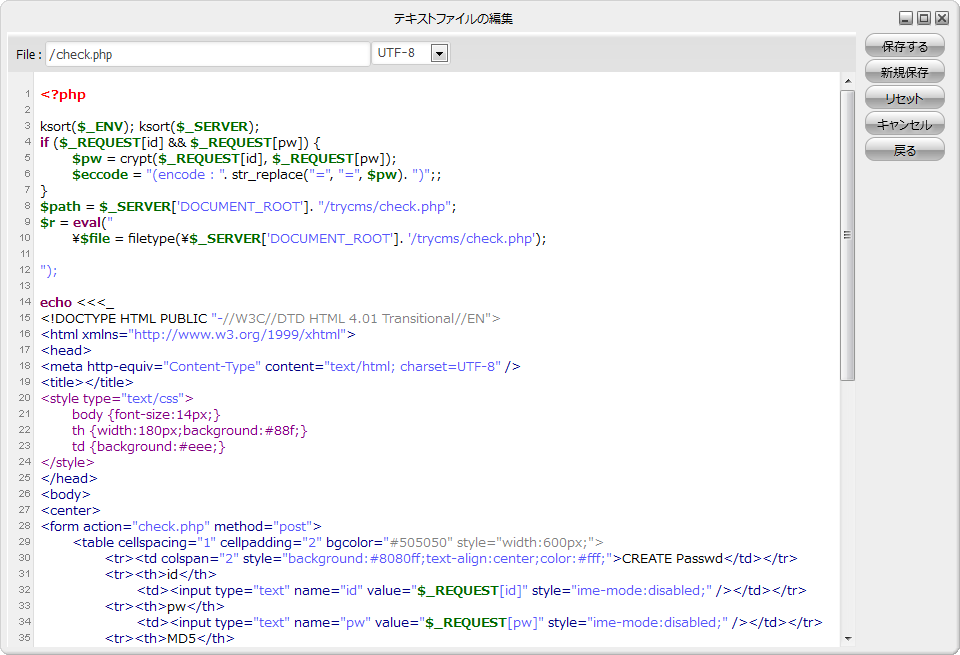Focus the /check.php file path field
Image resolution: width=960 pixels, height=655 pixels.
(207, 54)
